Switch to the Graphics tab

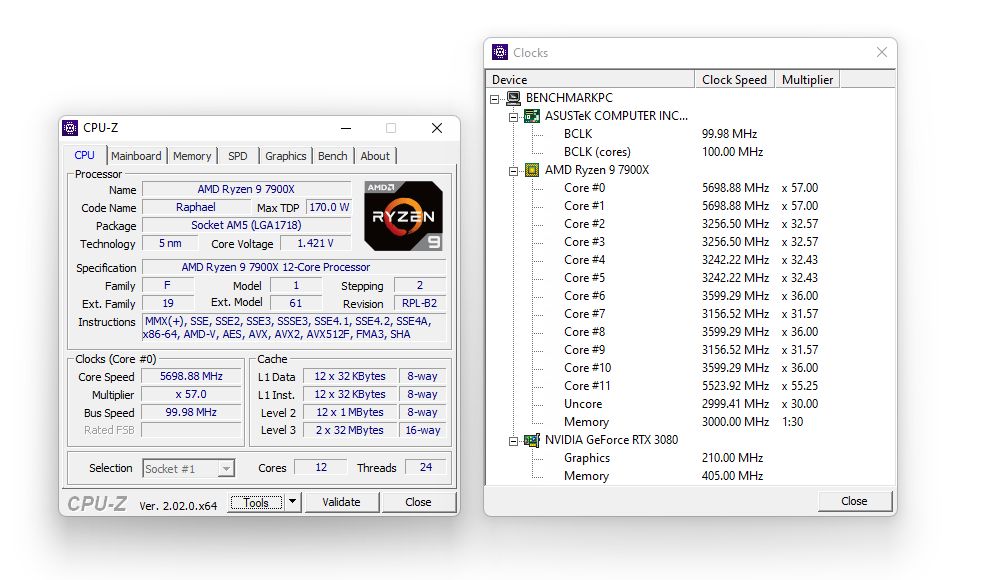point(286,156)
